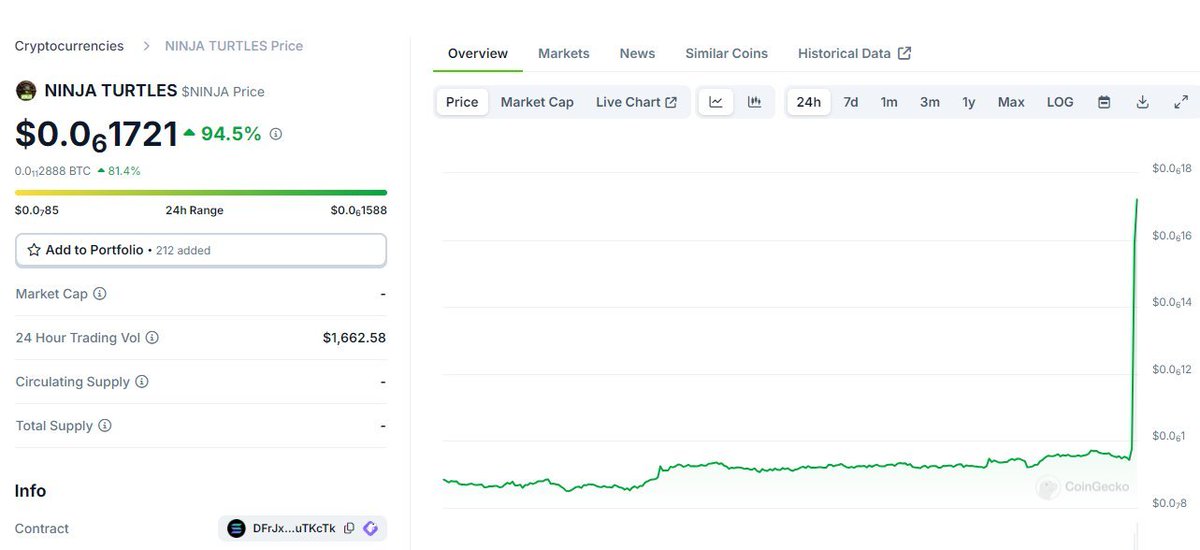Image resolution: width=1200 pixels, height=550 pixels.
Task: Switch to the Overview tab
Action: [x=478, y=53]
